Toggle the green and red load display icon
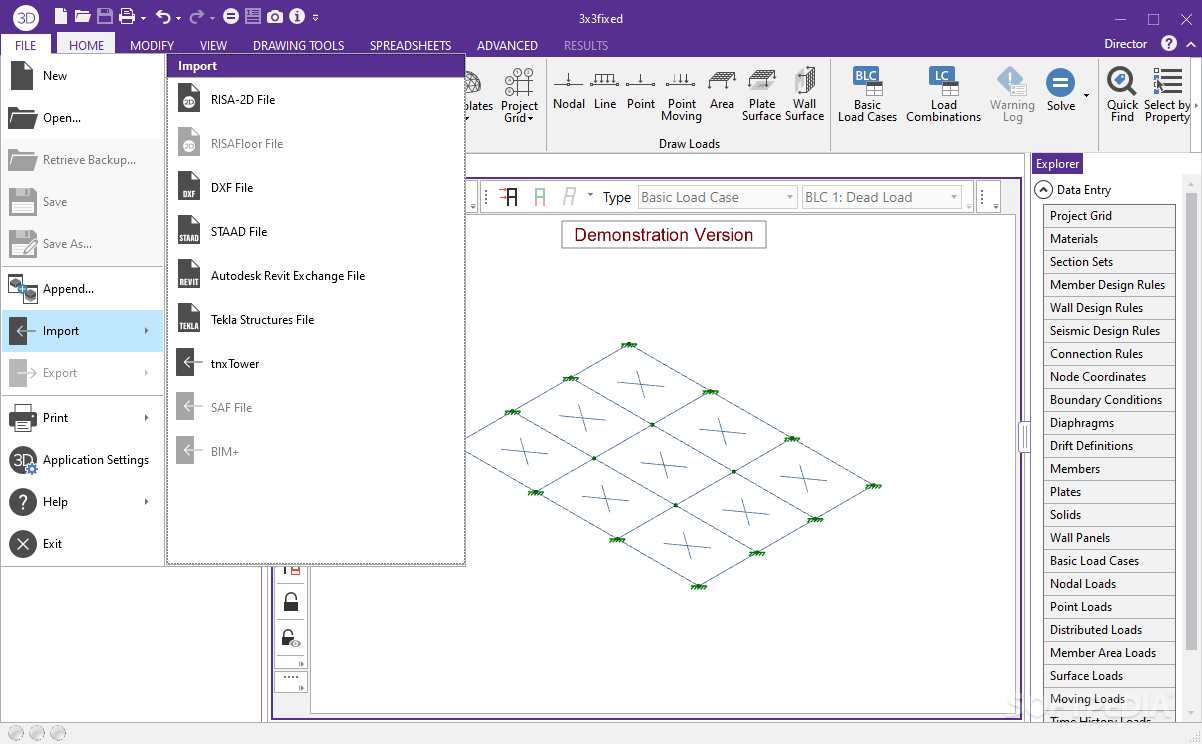1202x744 pixels. point(540,197)
